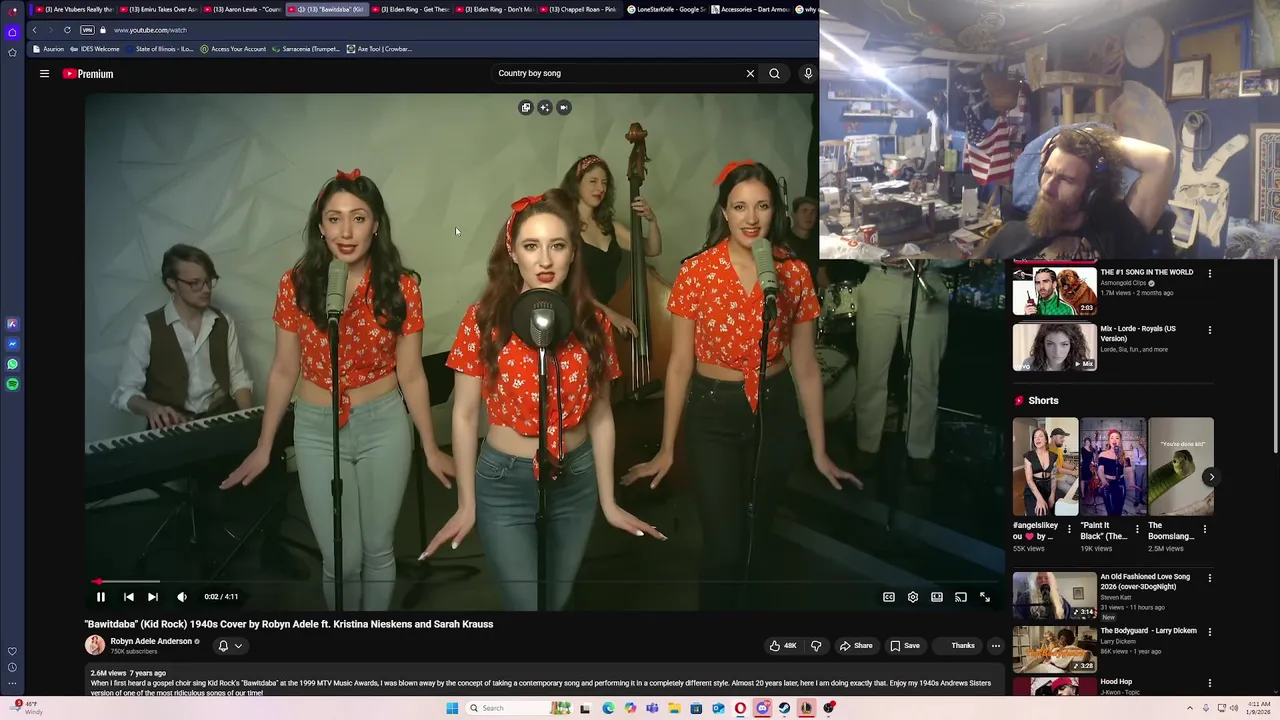Open options for Paint It Black short
The width and height of the screenshot is (1280, 720).
(1137, 529)
